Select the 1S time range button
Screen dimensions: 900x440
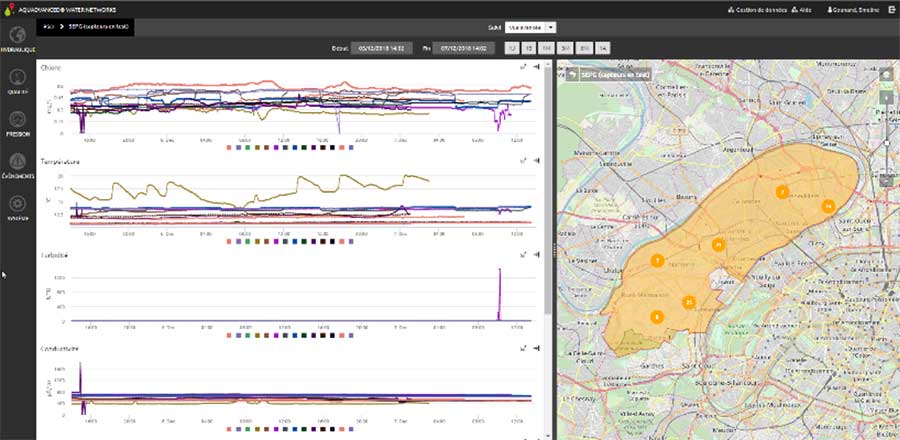tap(529, 48)
